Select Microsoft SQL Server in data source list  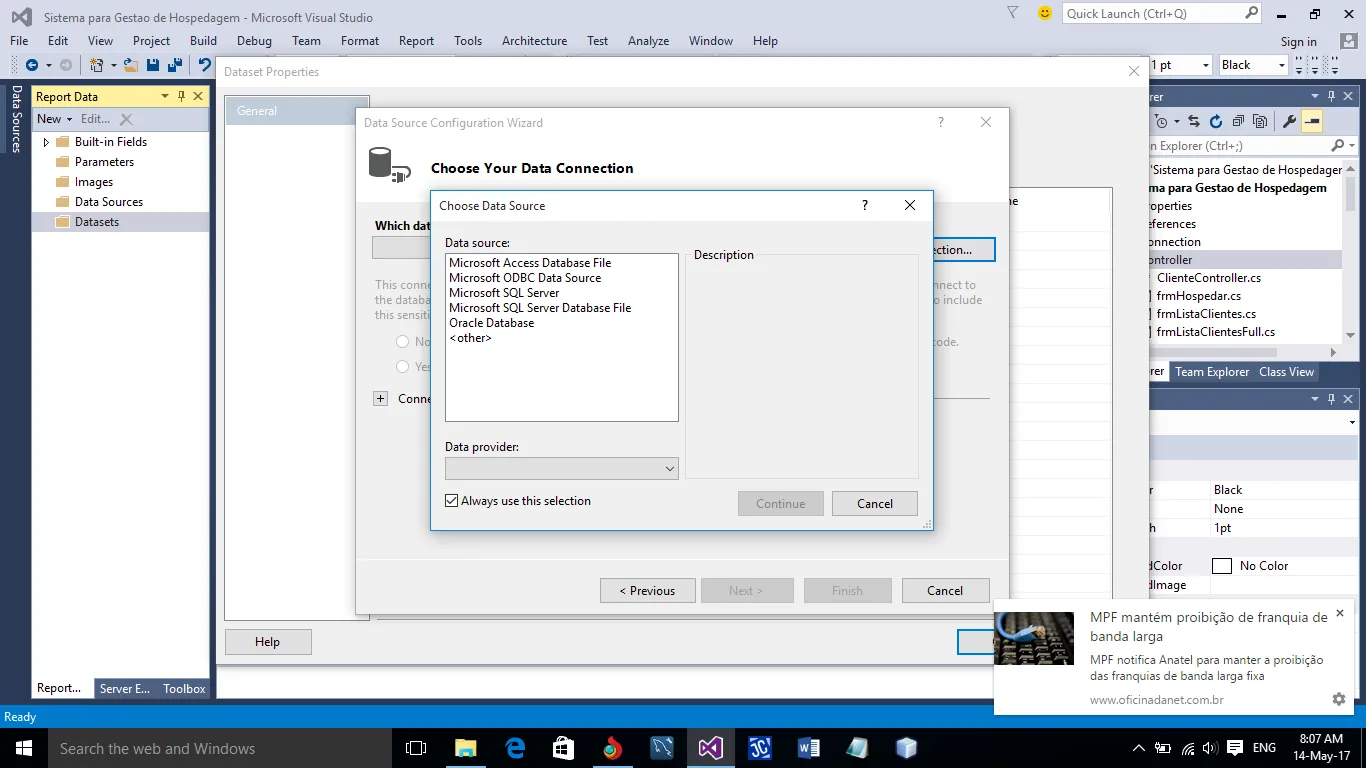click(x=504, y=293)
